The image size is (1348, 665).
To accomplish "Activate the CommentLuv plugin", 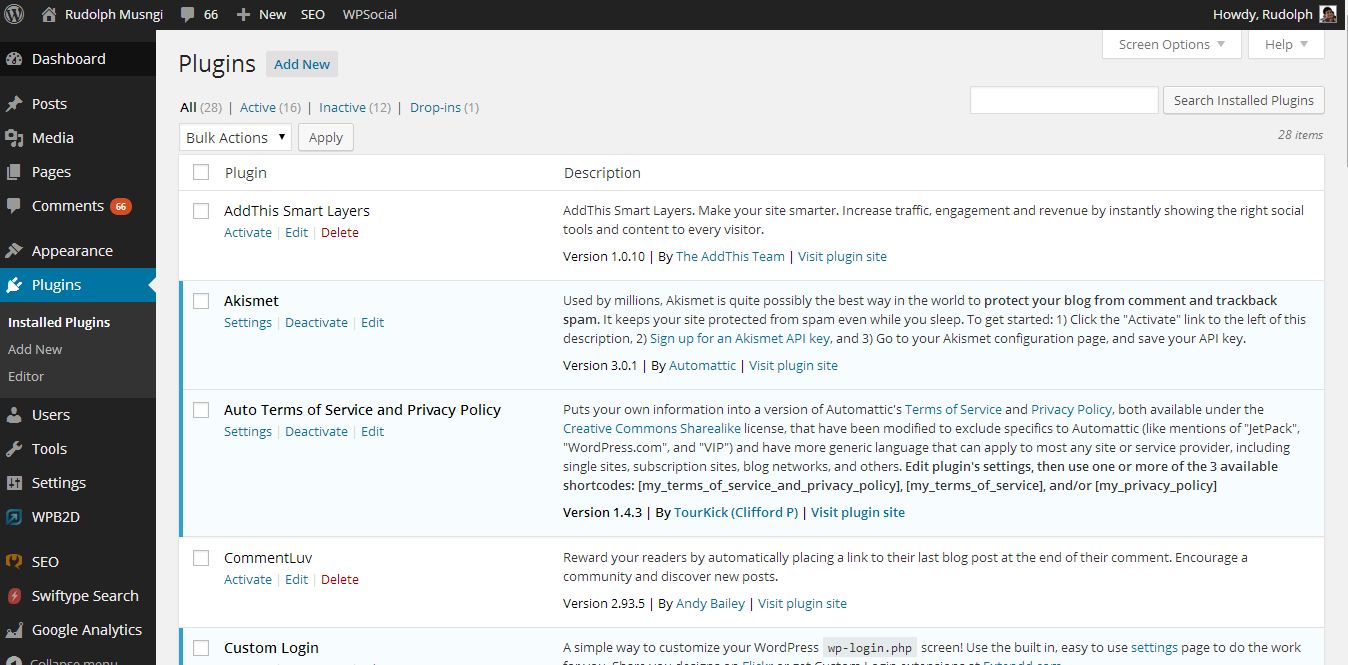I will (x=248, y=579).
